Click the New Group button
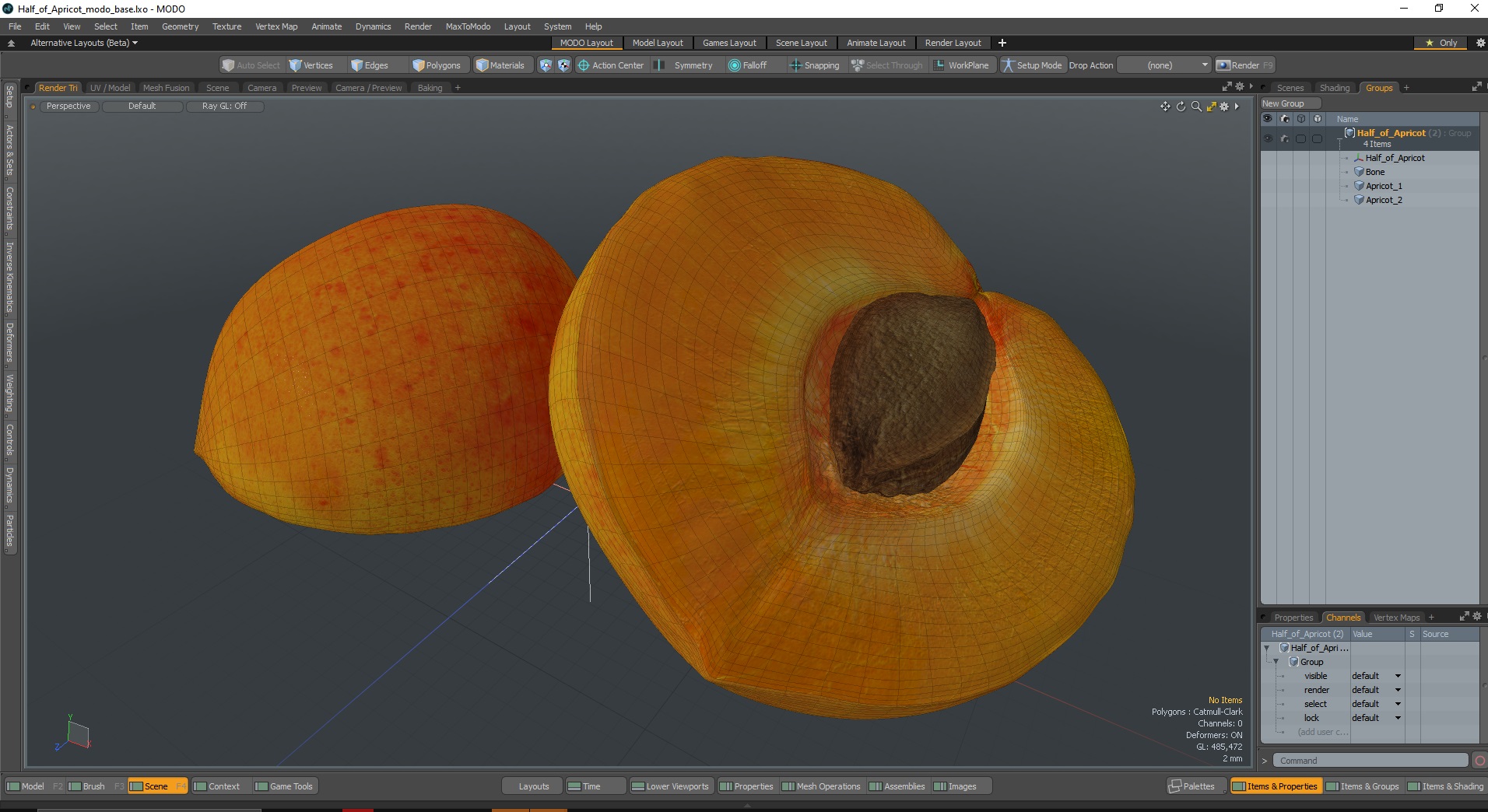 click(1290, 103)
